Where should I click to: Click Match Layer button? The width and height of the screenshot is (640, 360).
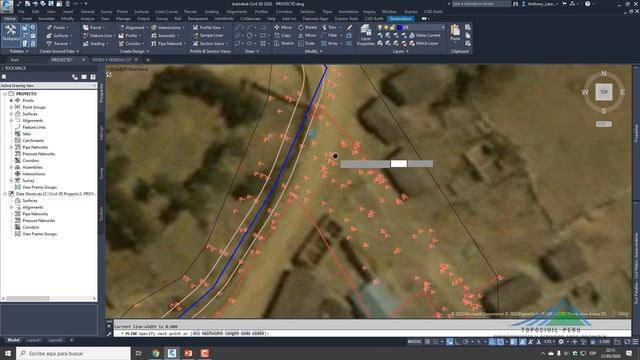[424, 43]
